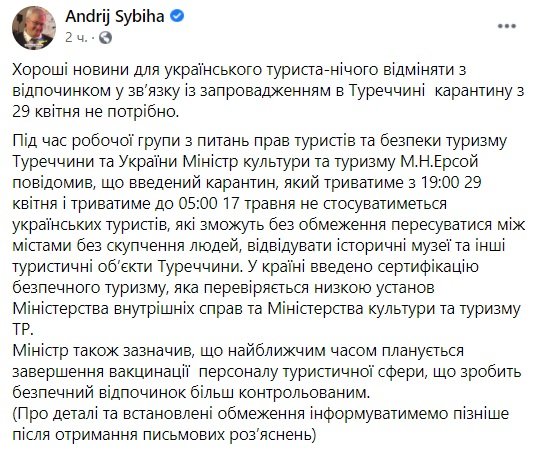Click the blue verified badge

point(177,16)
